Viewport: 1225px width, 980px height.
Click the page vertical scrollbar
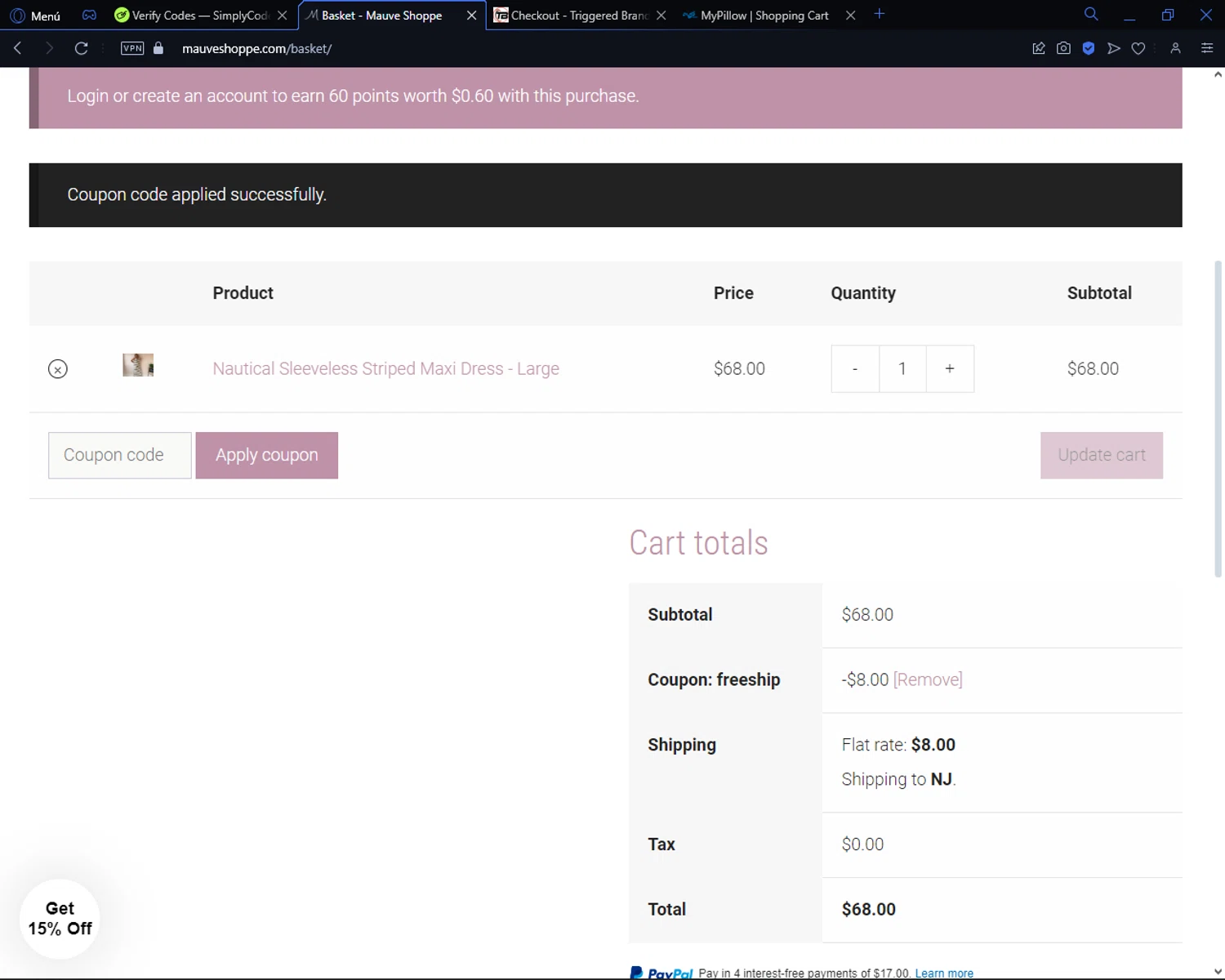point(1218,419)
